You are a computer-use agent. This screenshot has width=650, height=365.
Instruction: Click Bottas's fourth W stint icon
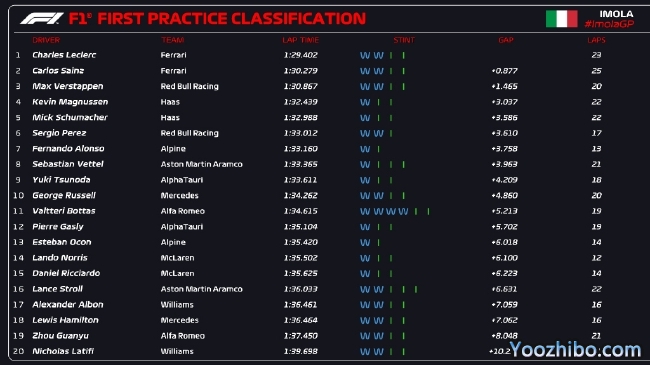(x=403, y=212)
